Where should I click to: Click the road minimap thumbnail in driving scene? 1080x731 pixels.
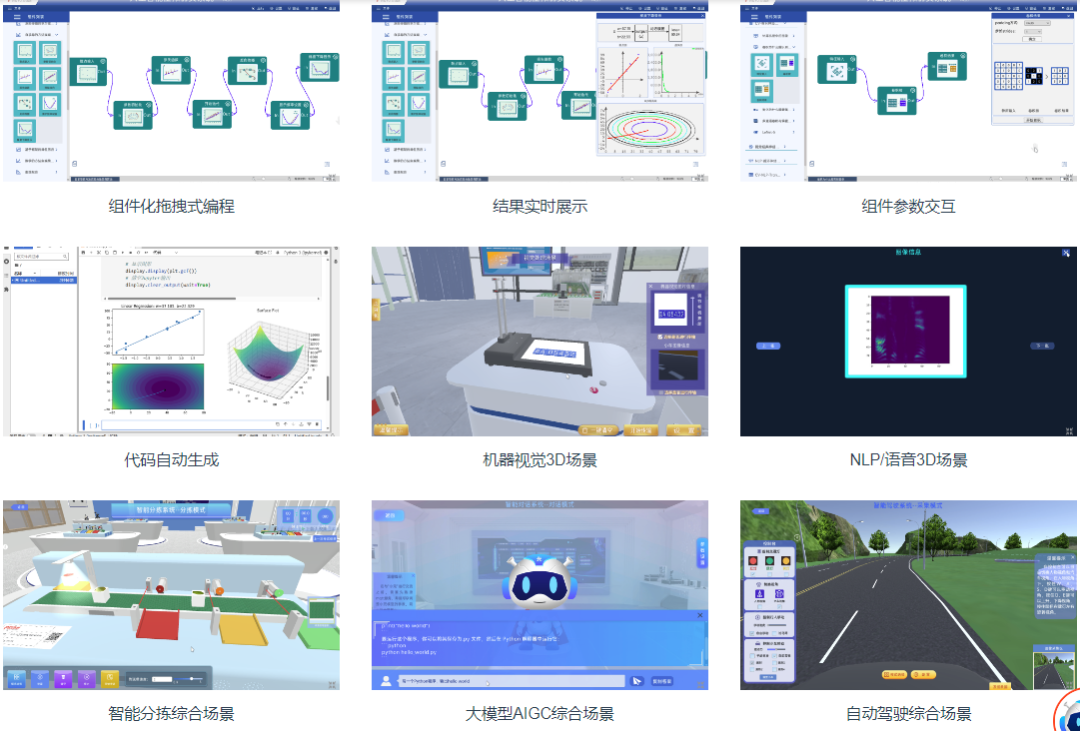1052,667
